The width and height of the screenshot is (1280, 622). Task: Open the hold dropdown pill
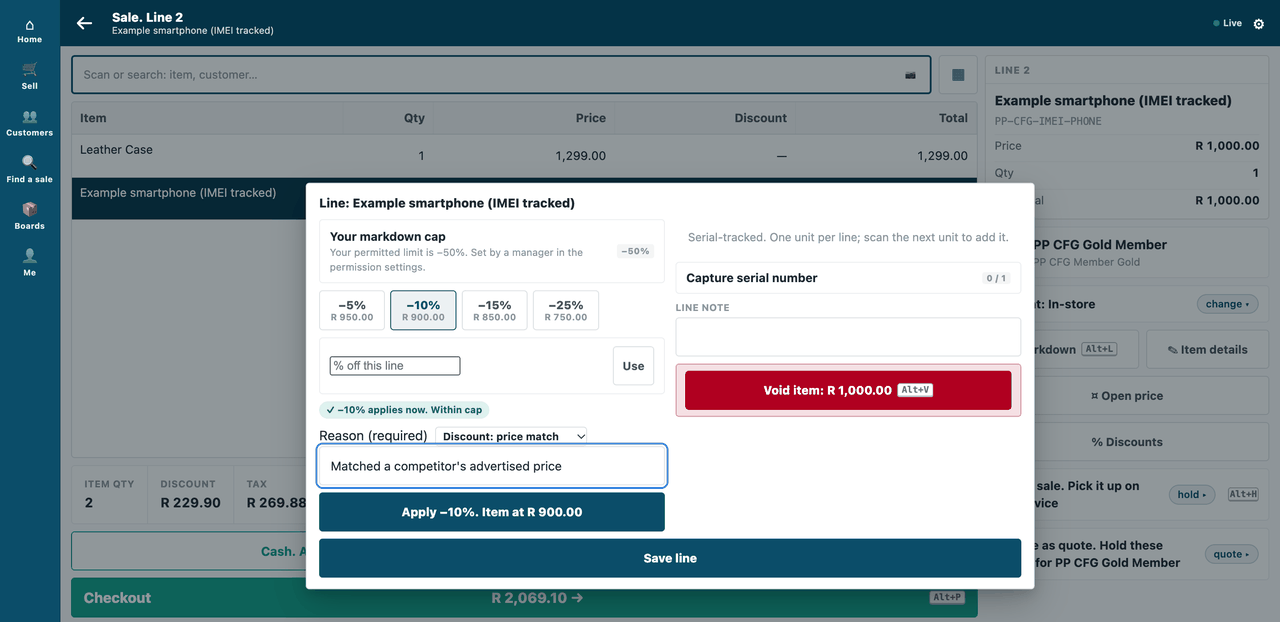tap(1192, 494)
